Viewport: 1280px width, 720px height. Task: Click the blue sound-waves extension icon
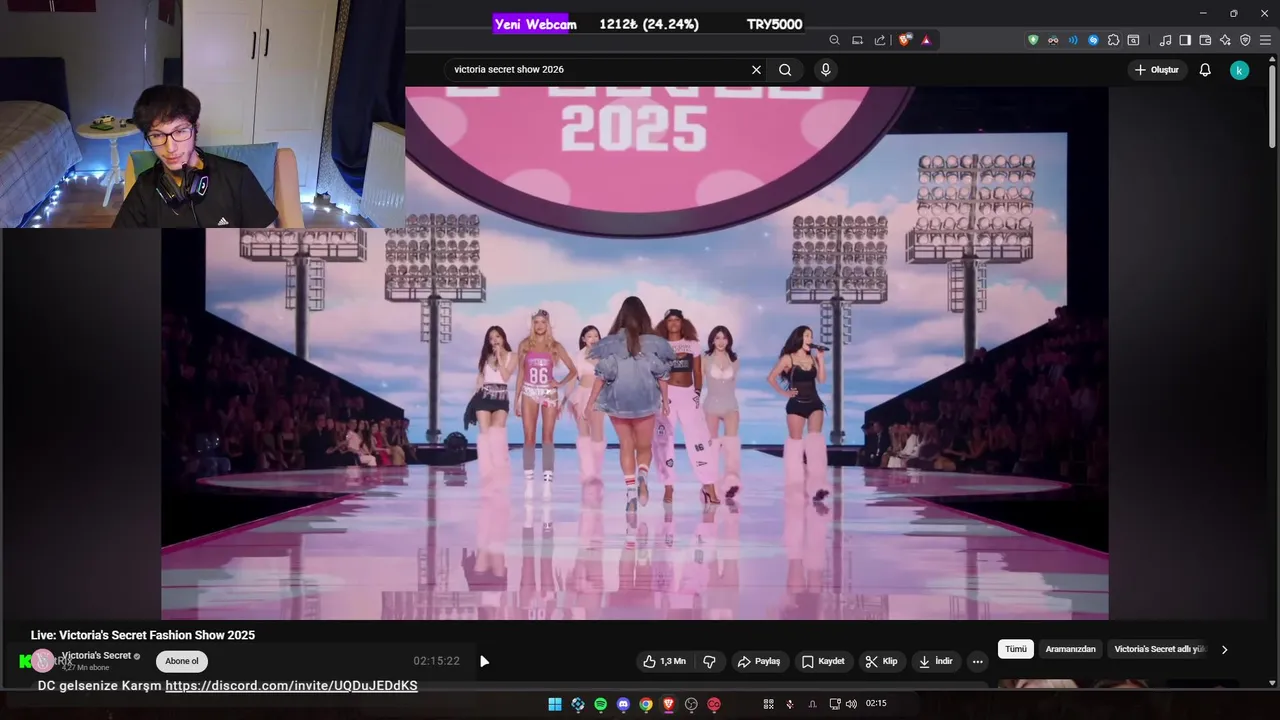(1073, 40)
